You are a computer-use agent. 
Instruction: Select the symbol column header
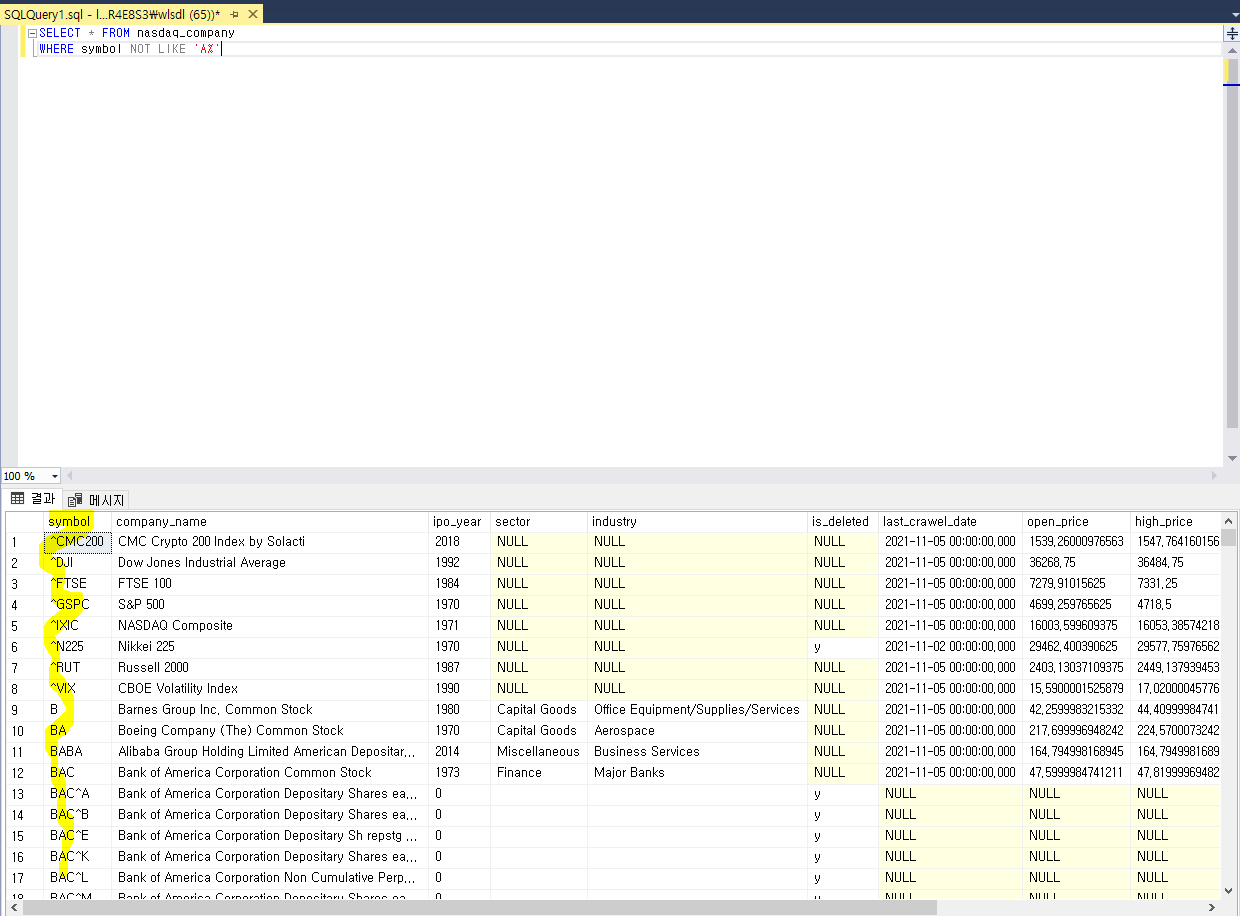point(78,521)
